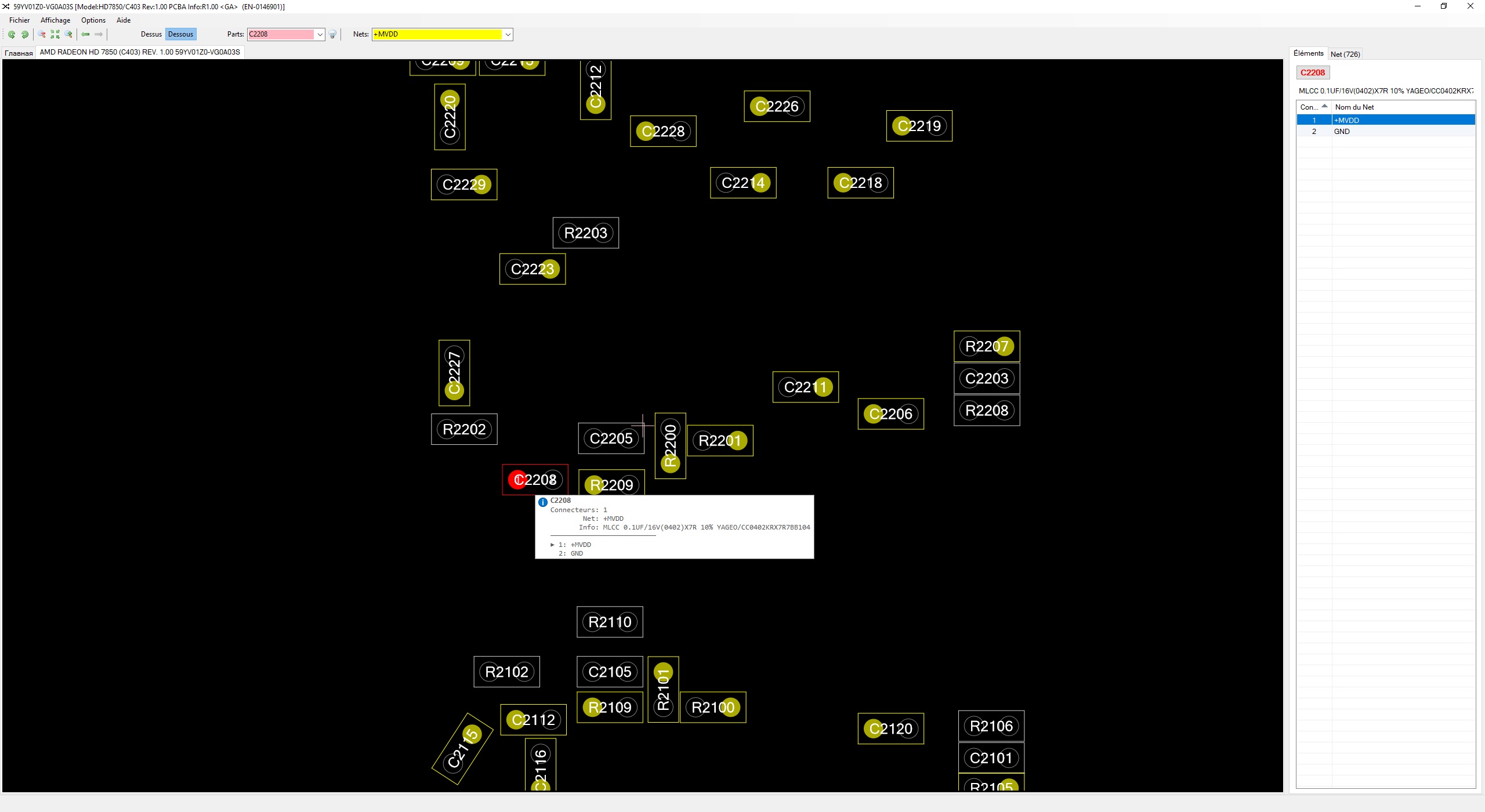
Task: Click the lightbulb icon beside Parts
Action: click(x=332, y=35)
